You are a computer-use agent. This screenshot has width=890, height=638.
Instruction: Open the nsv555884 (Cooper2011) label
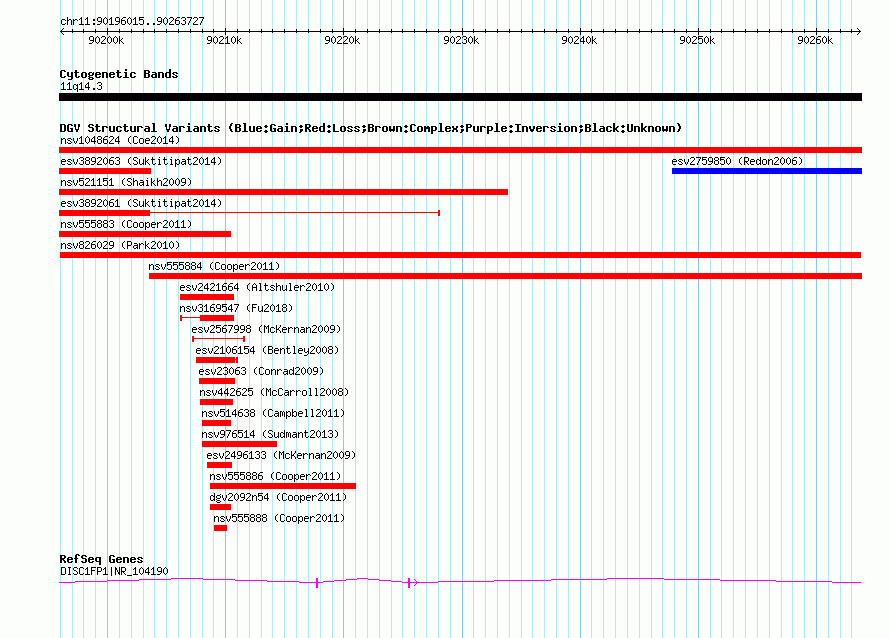pyautogui.click(x=214, y=266)
